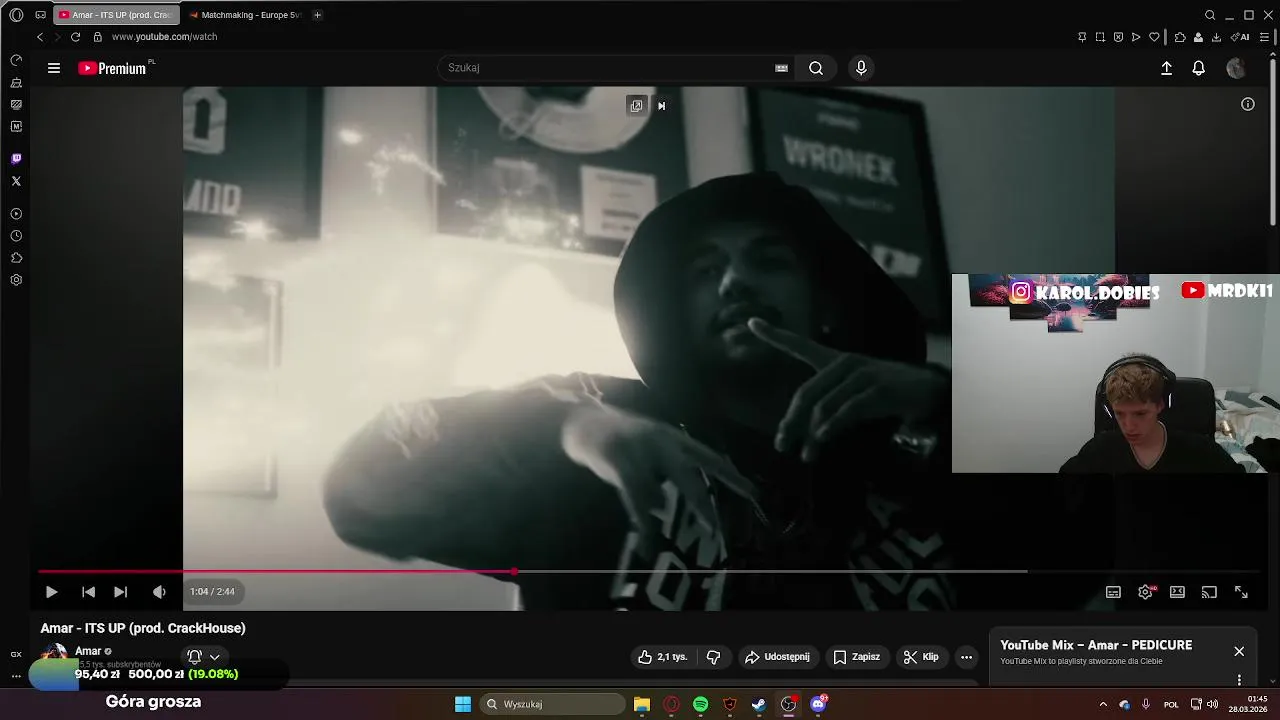Open the extensions puzzle icon in toolbar

coord(1180,37)
